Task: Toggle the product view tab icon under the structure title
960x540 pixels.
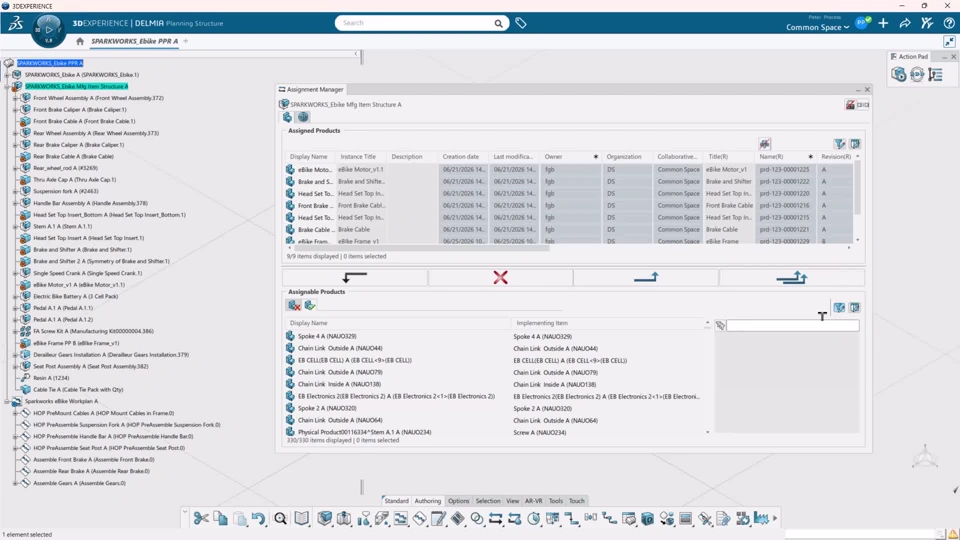Action: 288,117
